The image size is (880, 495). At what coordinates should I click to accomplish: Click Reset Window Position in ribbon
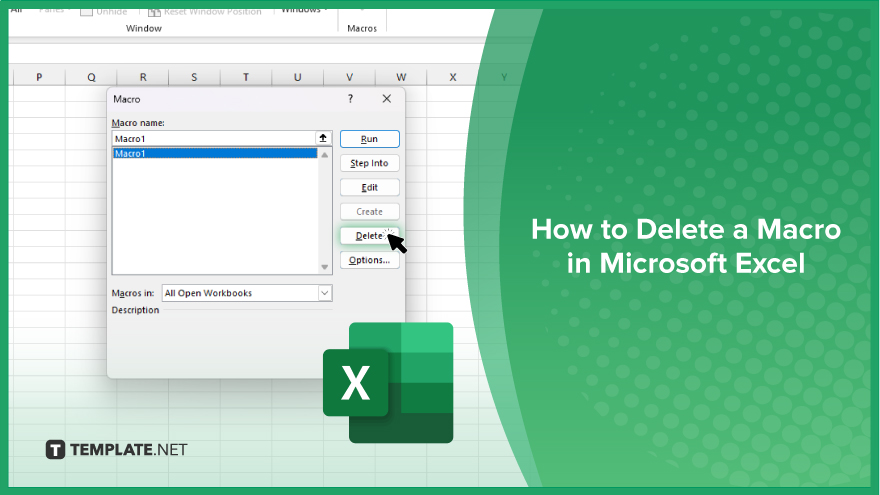(x=205, y=12)
